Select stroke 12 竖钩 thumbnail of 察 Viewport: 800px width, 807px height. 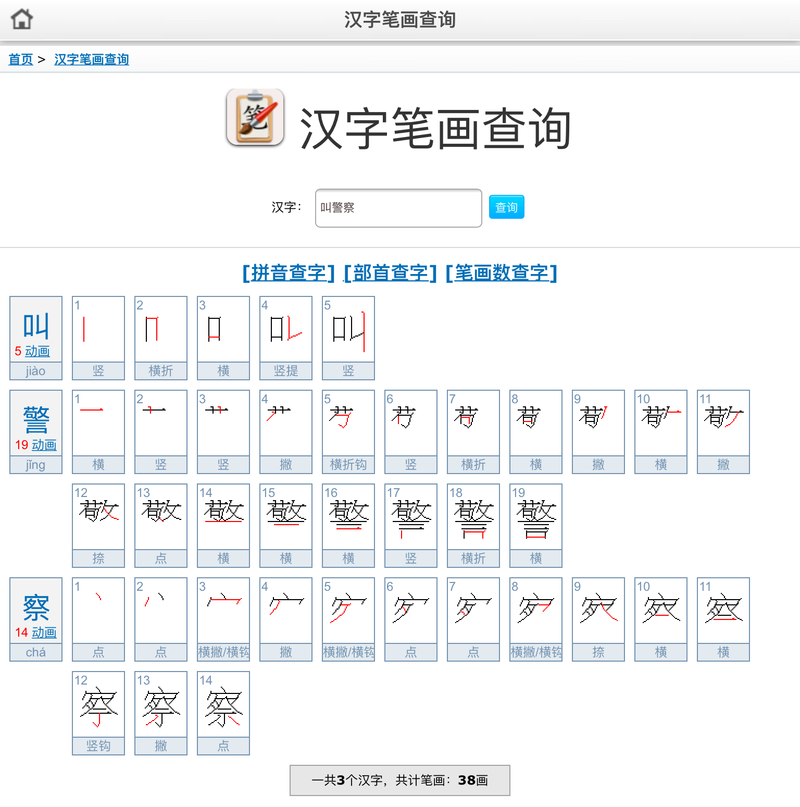[98, 706]
